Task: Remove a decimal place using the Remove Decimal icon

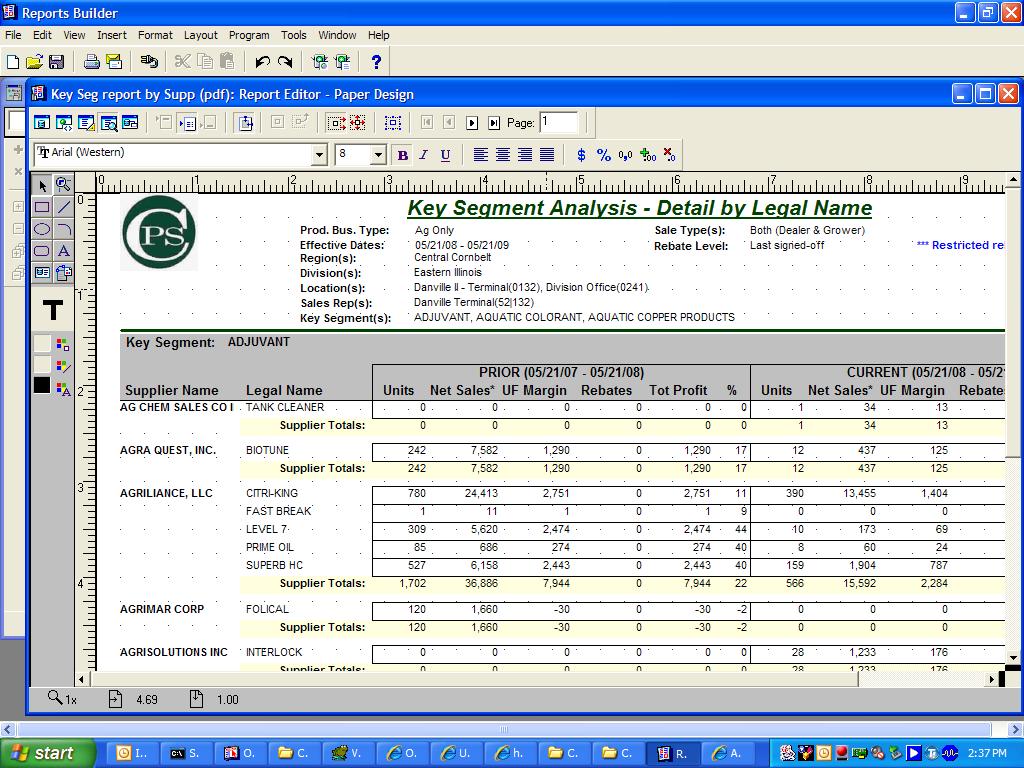Action: [668, 155]
